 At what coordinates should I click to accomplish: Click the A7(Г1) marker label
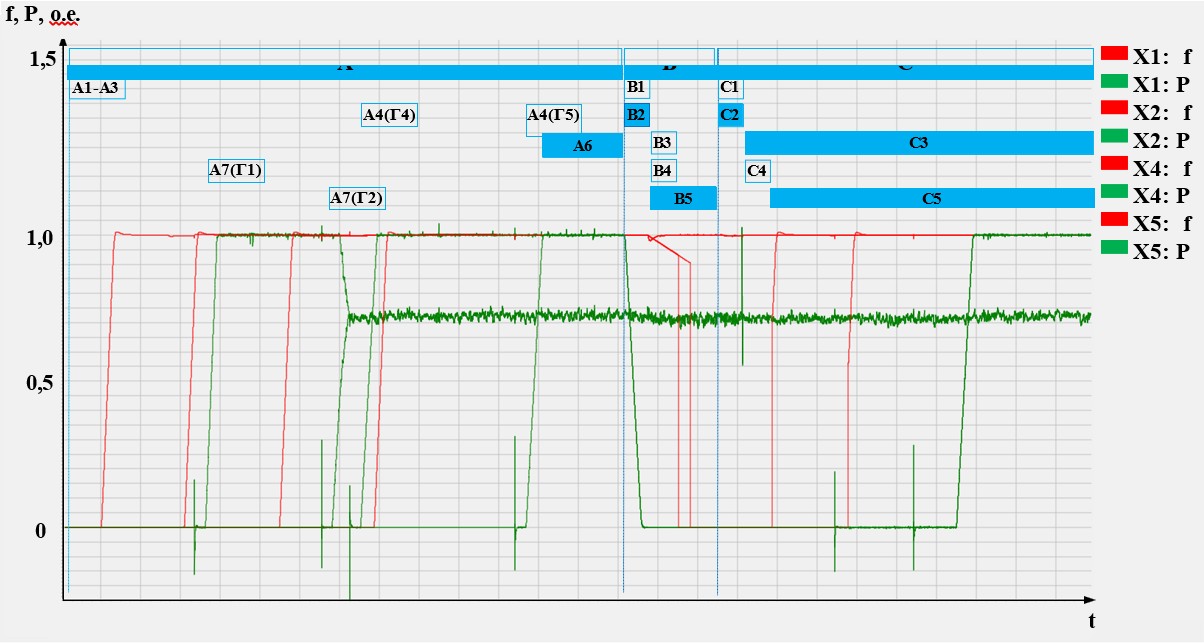coord(235,170)
